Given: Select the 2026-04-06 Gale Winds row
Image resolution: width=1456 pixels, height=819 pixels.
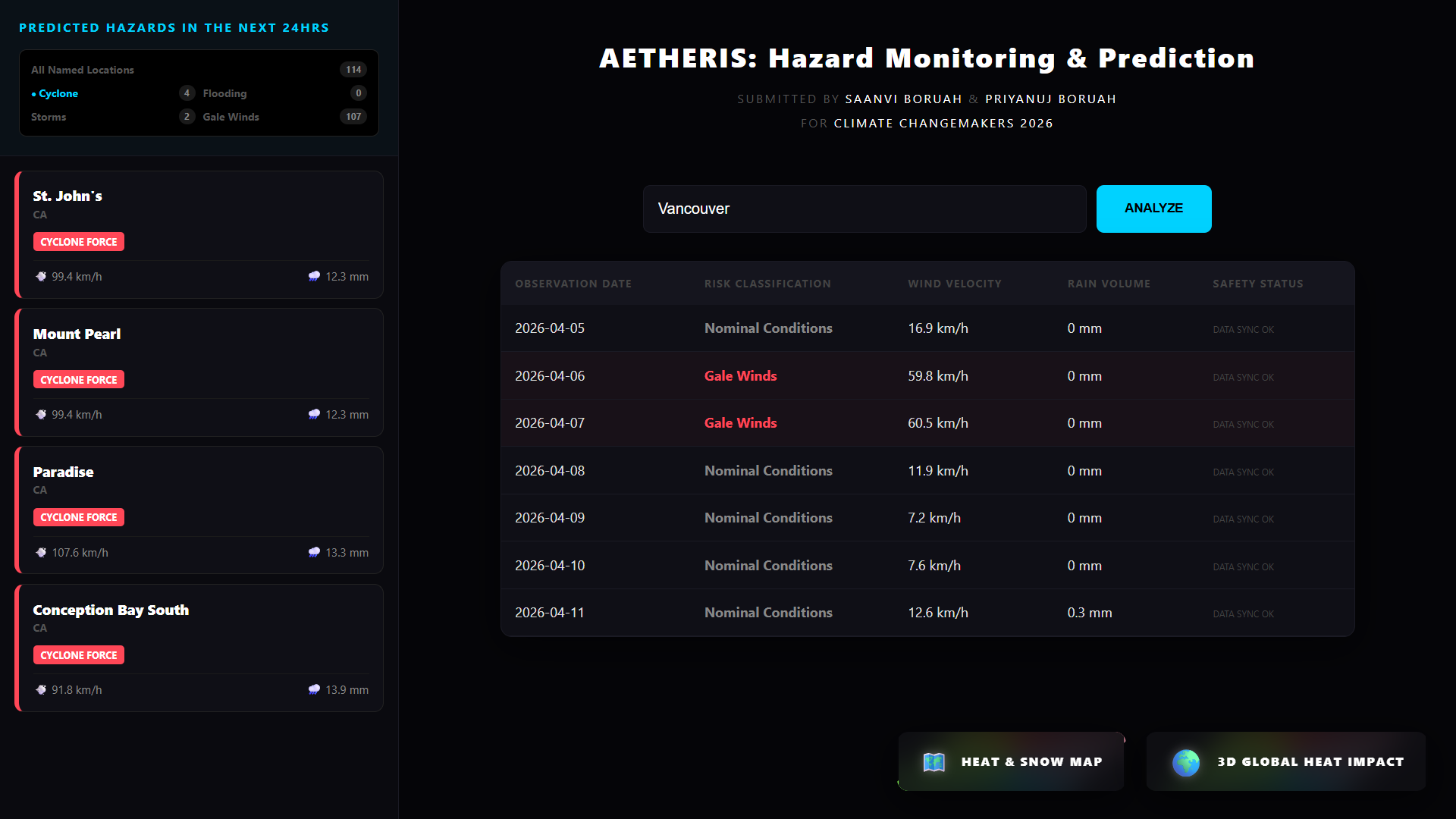Looking at the screenshot, I should click(927, 376).
